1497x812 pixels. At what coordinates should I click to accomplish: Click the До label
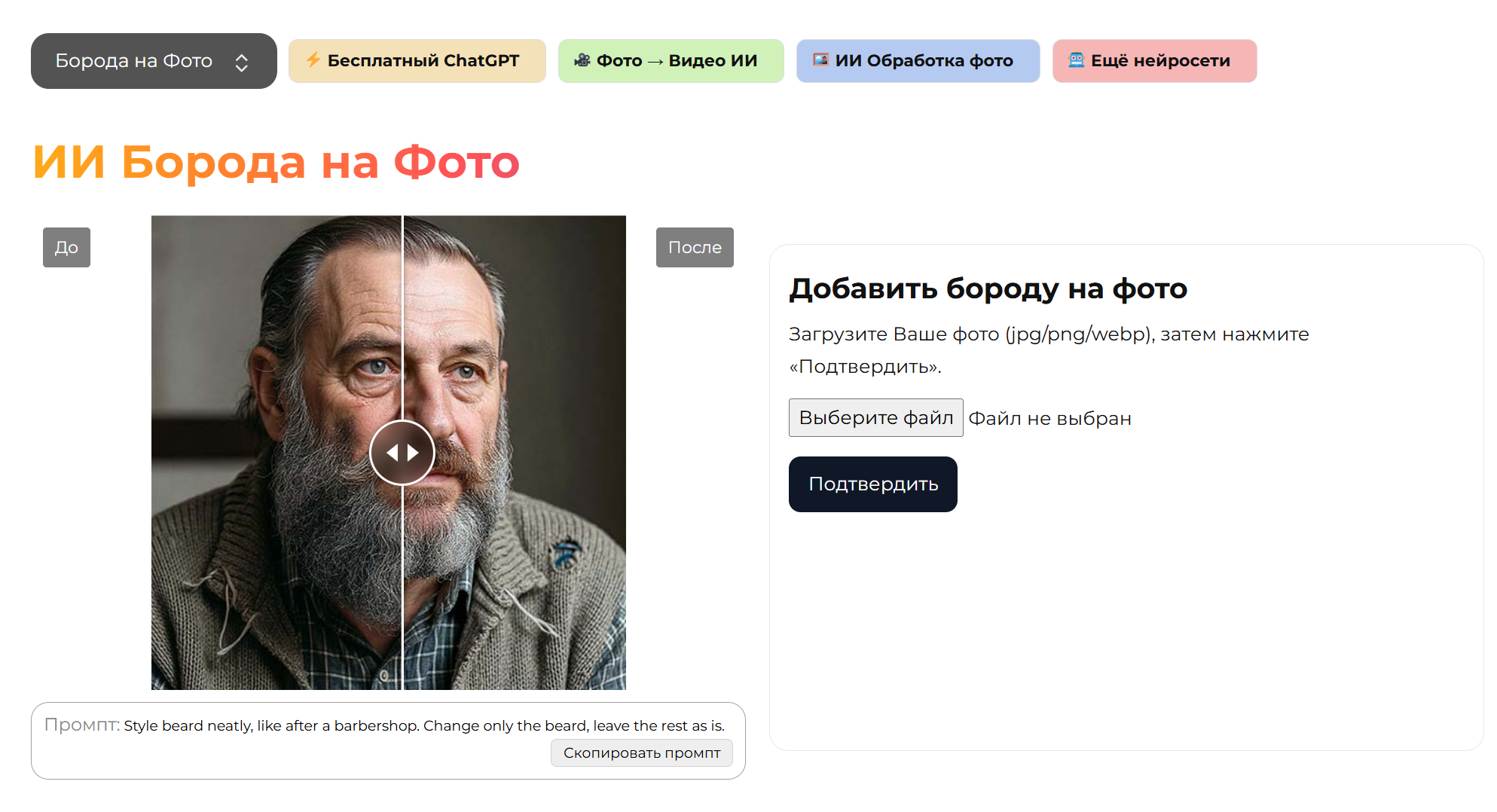66,248
